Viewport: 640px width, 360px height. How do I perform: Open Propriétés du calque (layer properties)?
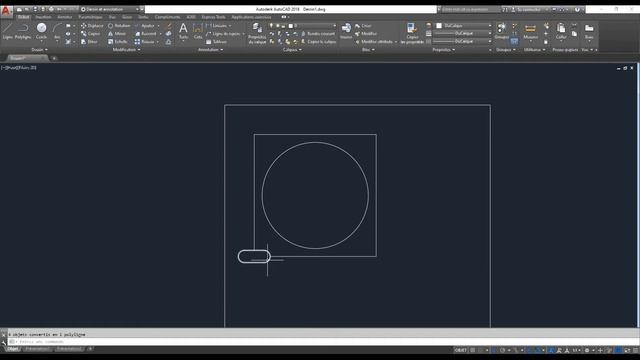click(x=257, y=33)
